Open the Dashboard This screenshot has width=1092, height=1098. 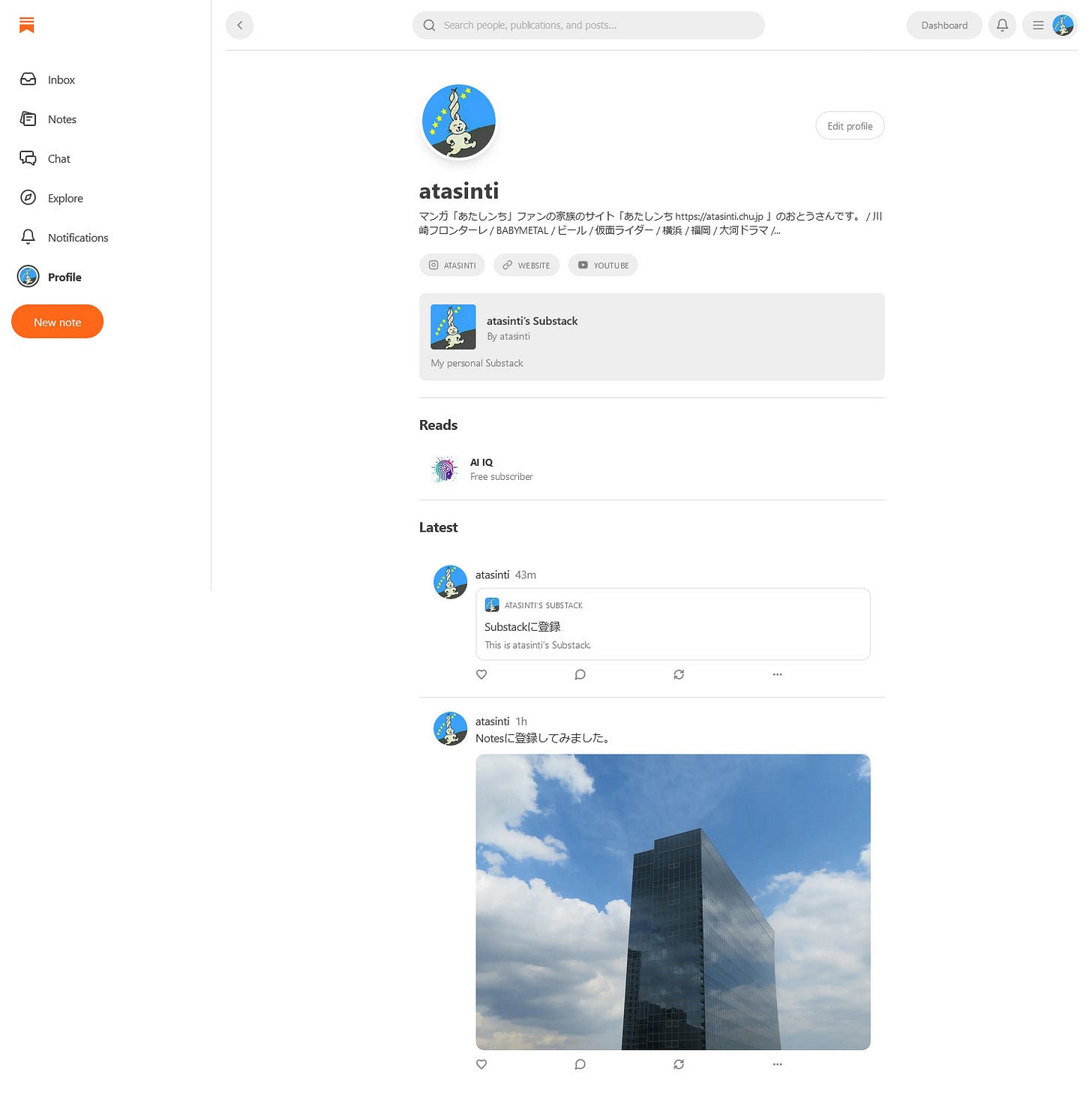[x=944, y=25]
